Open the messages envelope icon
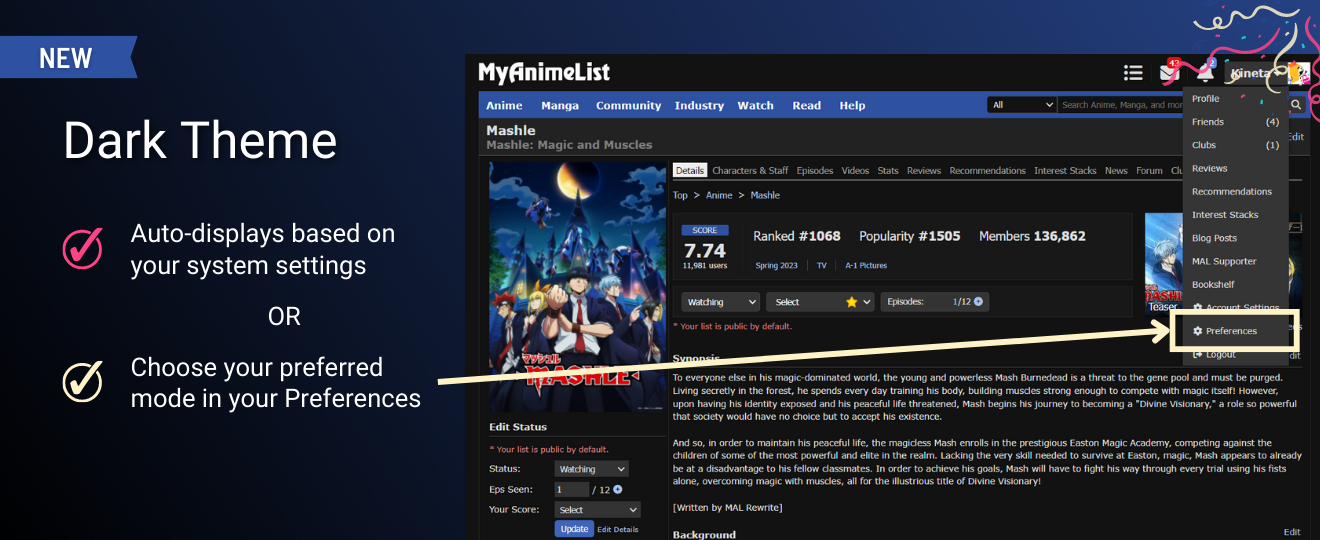The width and height of the screenshot is (1320, 540). [x=1168, y=73]
